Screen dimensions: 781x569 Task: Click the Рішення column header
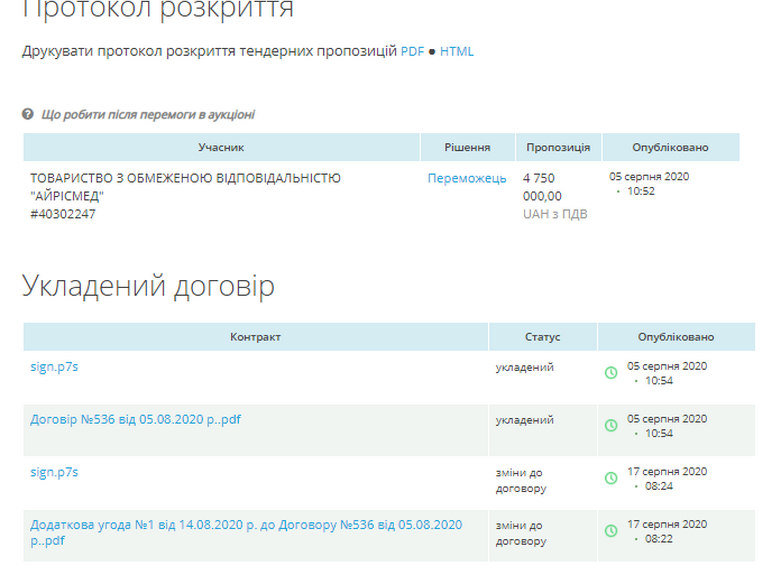coord(467,147)
